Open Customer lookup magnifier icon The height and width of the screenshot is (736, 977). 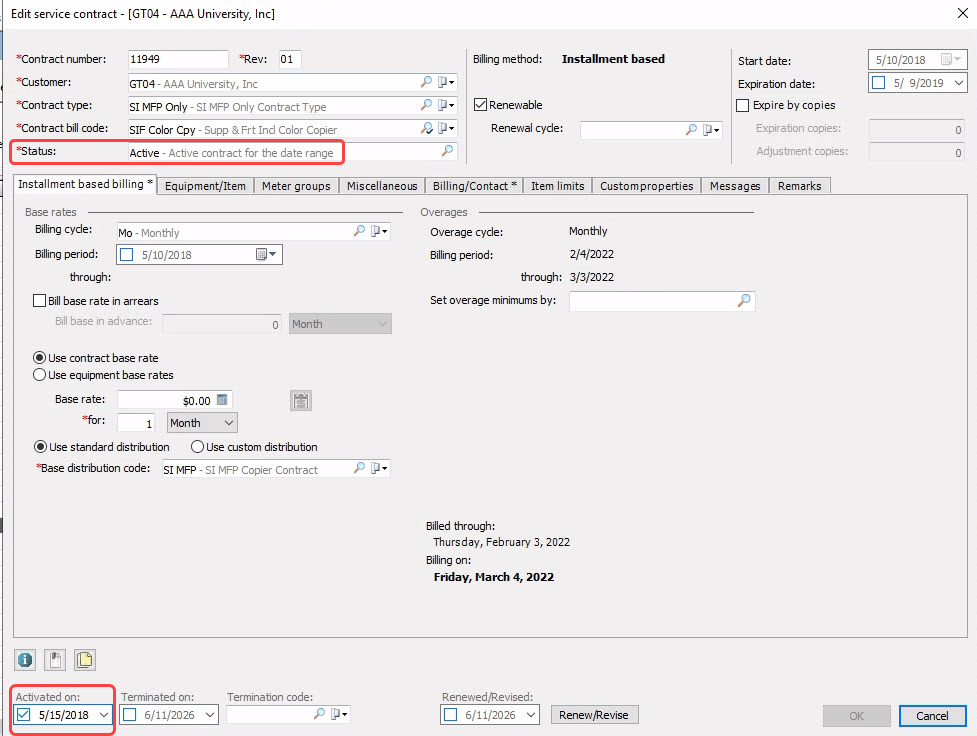(426, 82)
